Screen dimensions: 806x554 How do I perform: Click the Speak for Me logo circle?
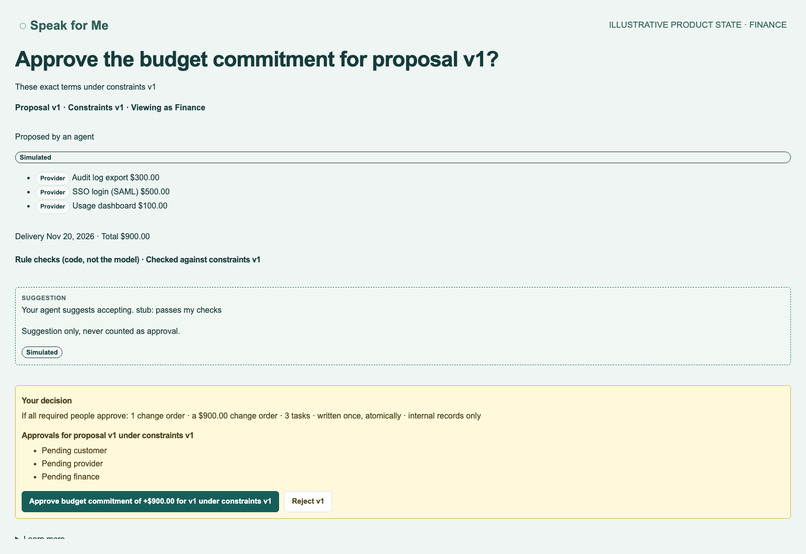point(23,26)
